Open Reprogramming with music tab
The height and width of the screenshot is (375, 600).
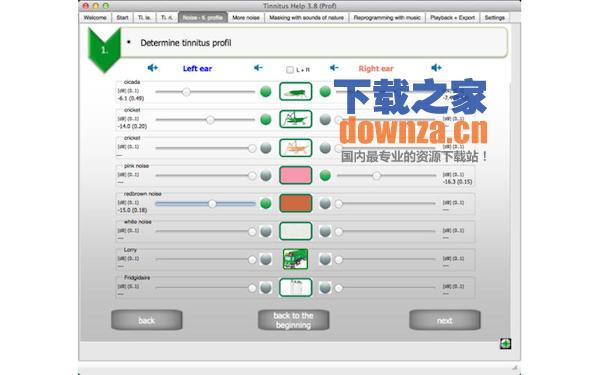pos(387,18)
